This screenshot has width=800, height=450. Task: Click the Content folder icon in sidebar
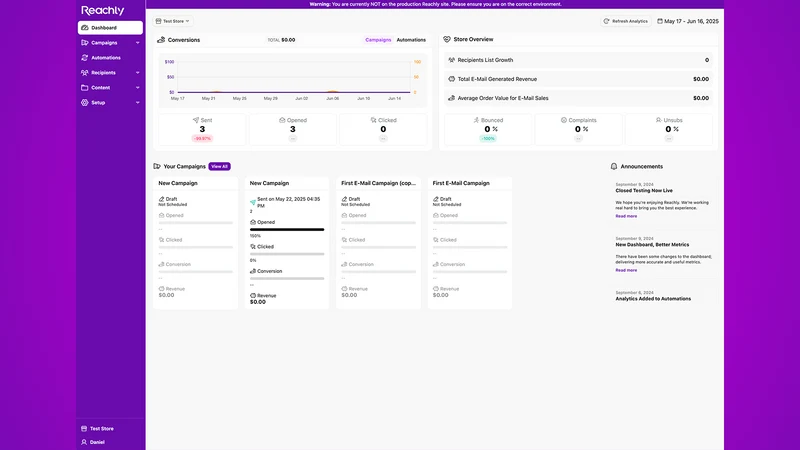pyautogui.click(x=85, y=88)
